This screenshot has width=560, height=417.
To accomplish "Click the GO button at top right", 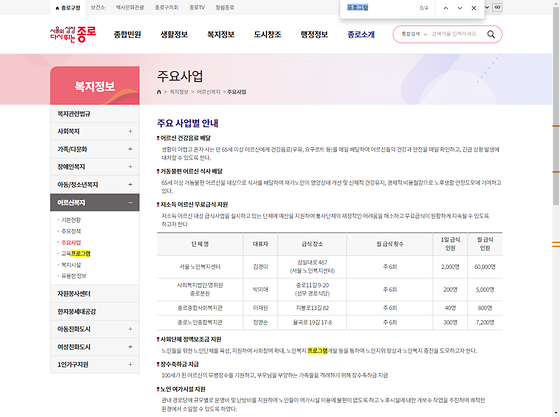I will pos(498,7).
